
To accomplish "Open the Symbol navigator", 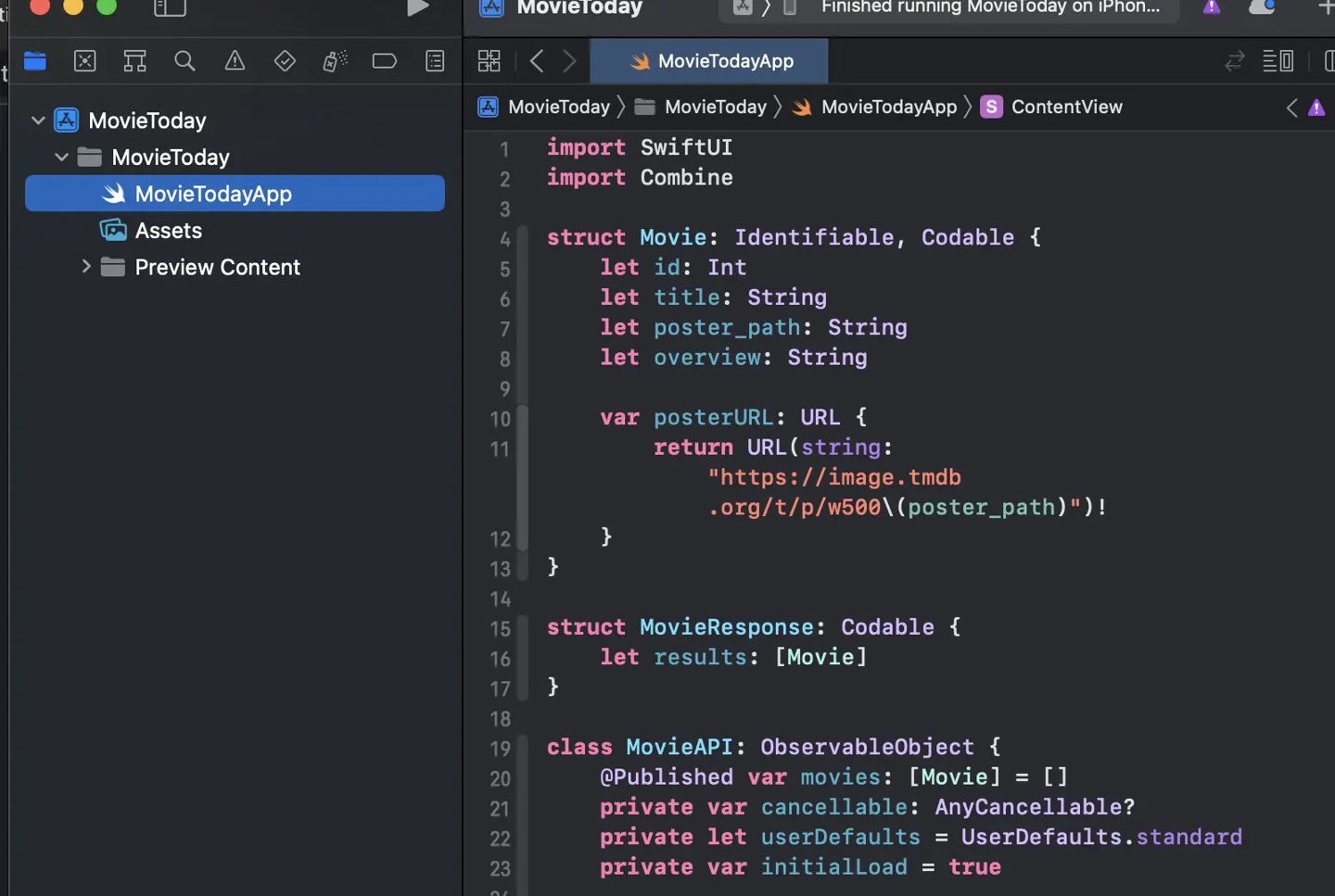I will pos(135,61).
